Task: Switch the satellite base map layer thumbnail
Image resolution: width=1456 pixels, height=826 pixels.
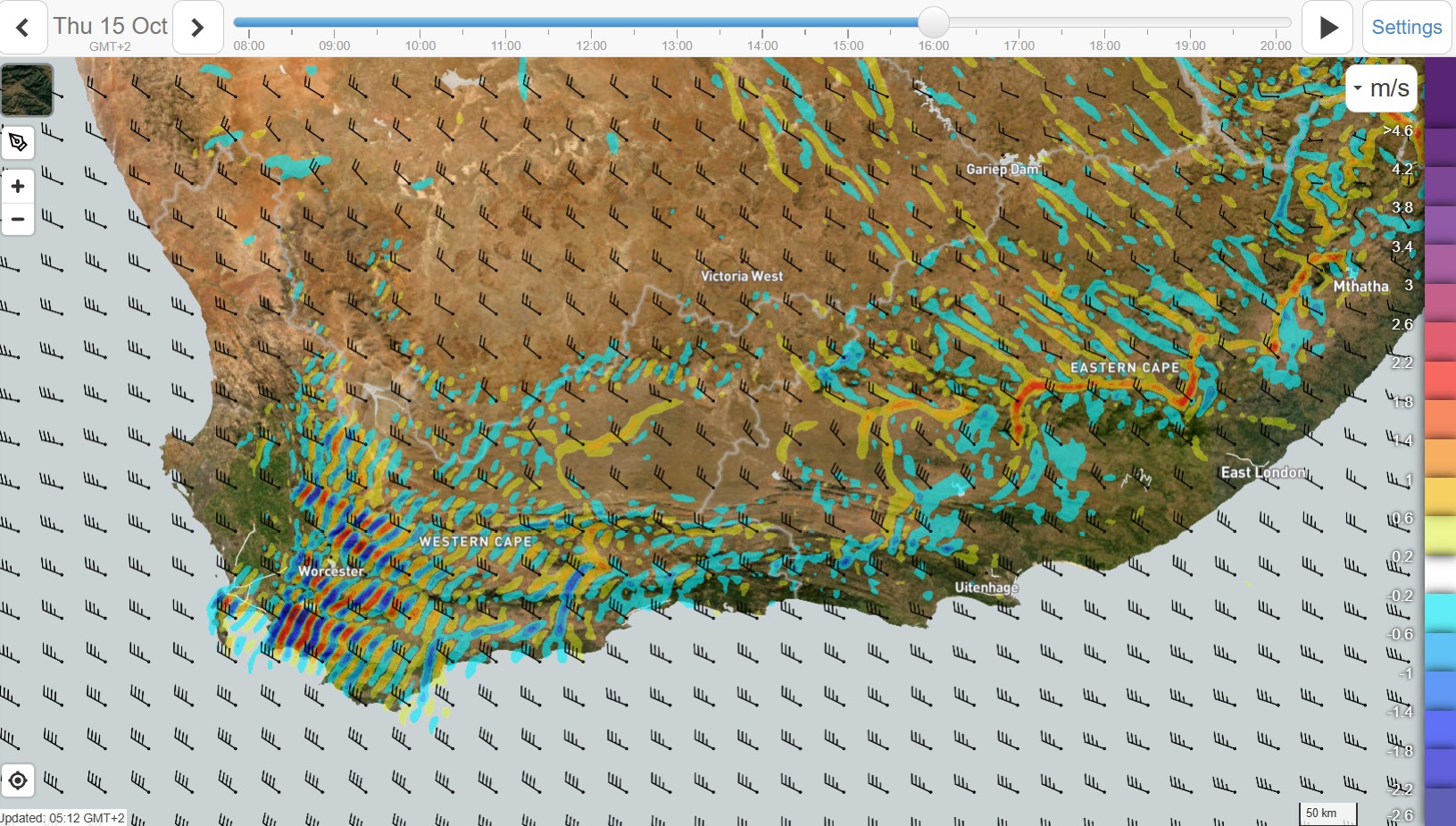Action: tap(27, 90)
